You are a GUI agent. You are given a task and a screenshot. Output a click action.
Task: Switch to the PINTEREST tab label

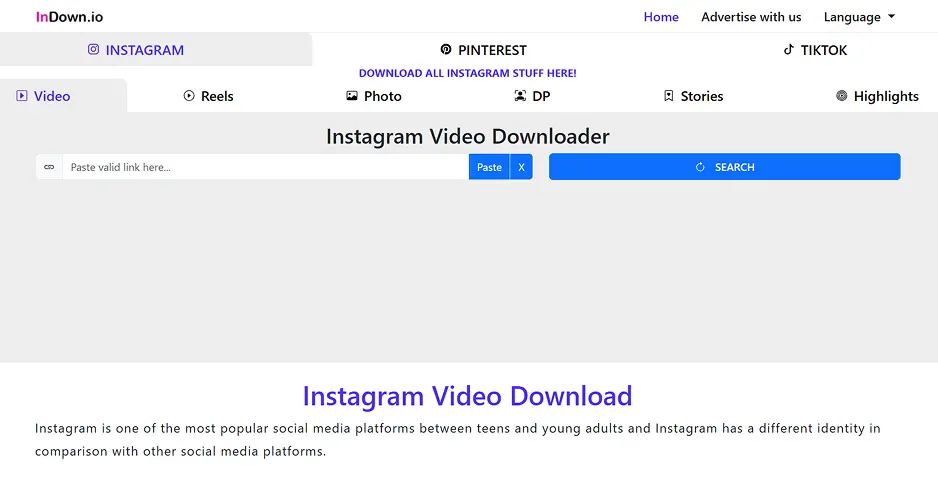point(492,50)
